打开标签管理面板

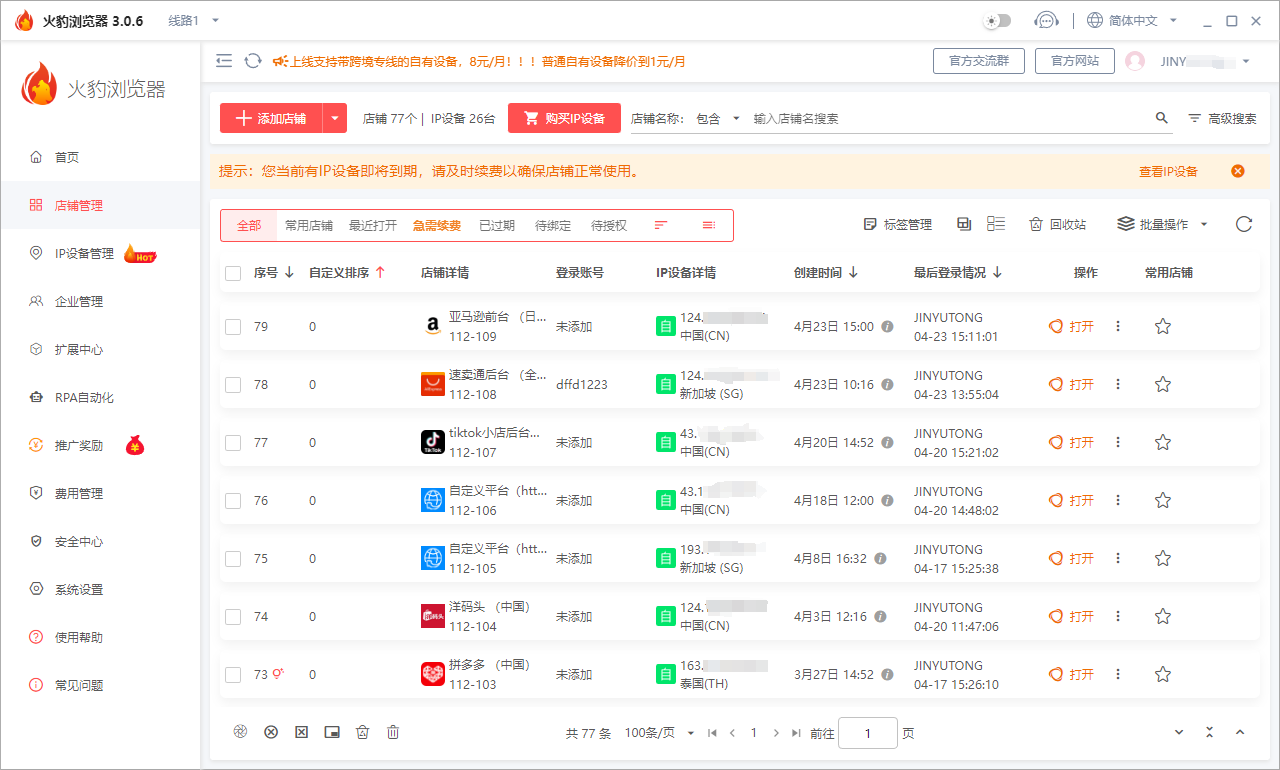(897, 224)
